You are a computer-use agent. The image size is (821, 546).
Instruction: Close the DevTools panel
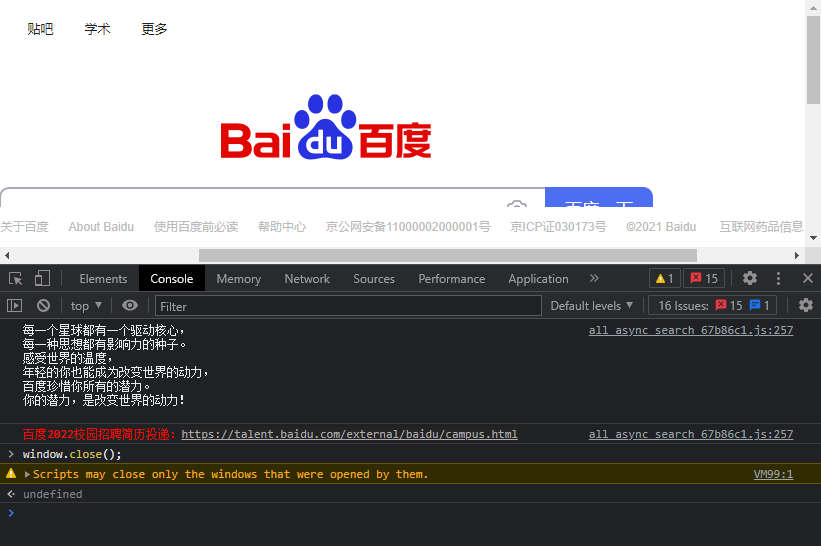(808, 278)
